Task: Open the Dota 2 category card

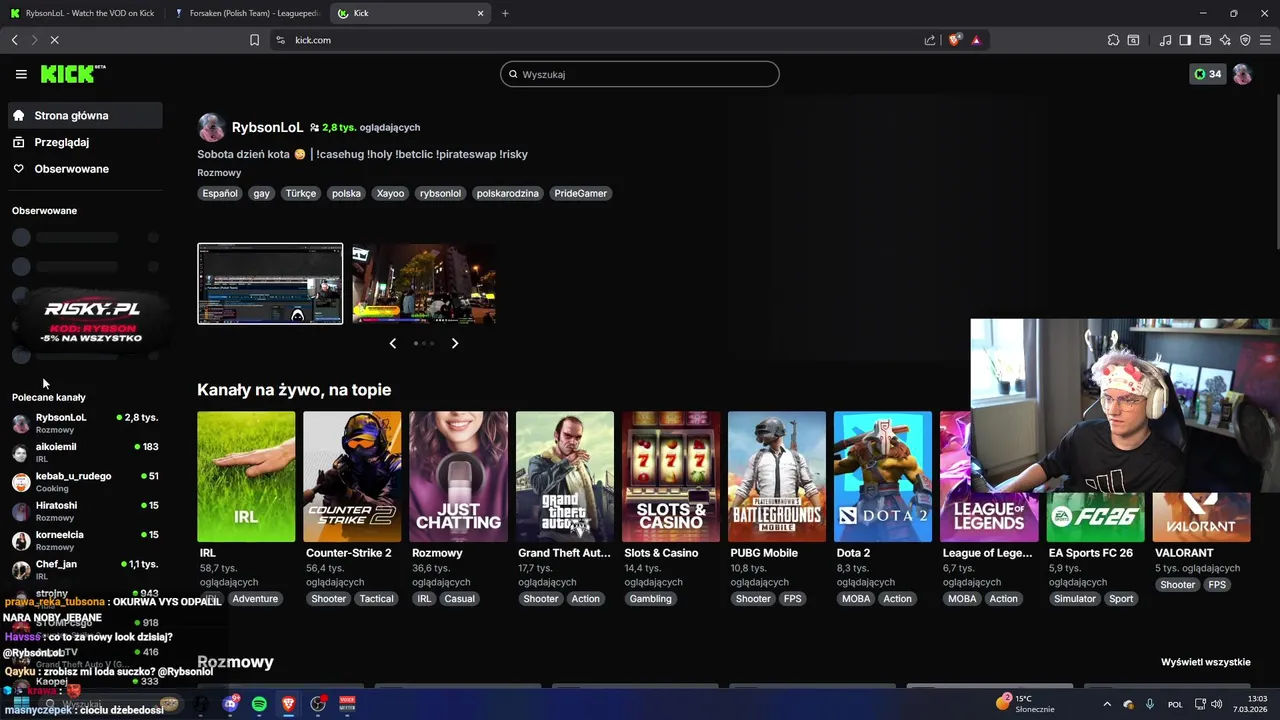Action: 883,477
